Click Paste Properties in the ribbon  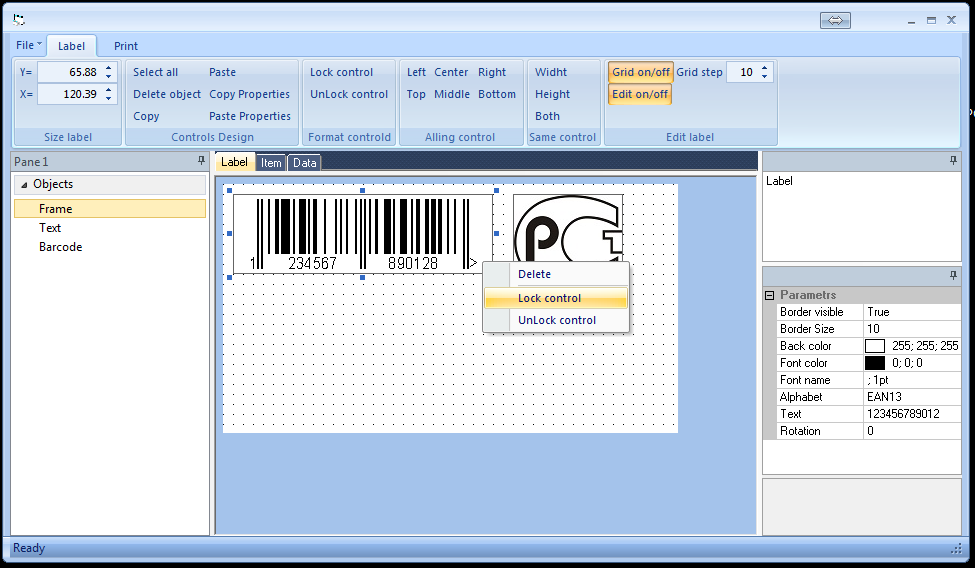tap(250, 116)
